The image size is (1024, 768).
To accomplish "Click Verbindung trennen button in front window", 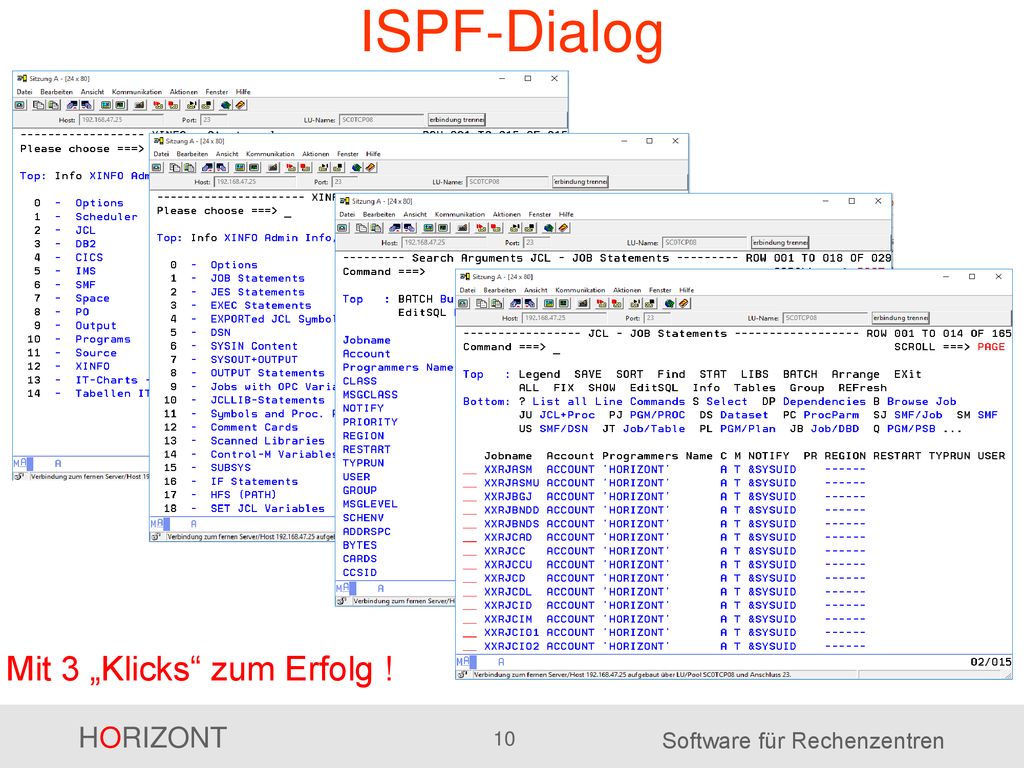I will point(901,317).
